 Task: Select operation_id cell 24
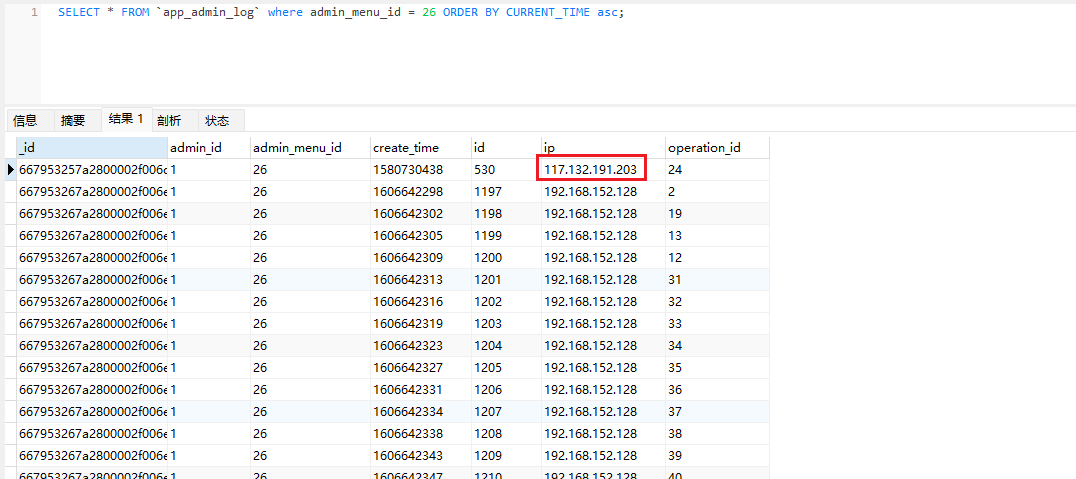click(717, 170)
